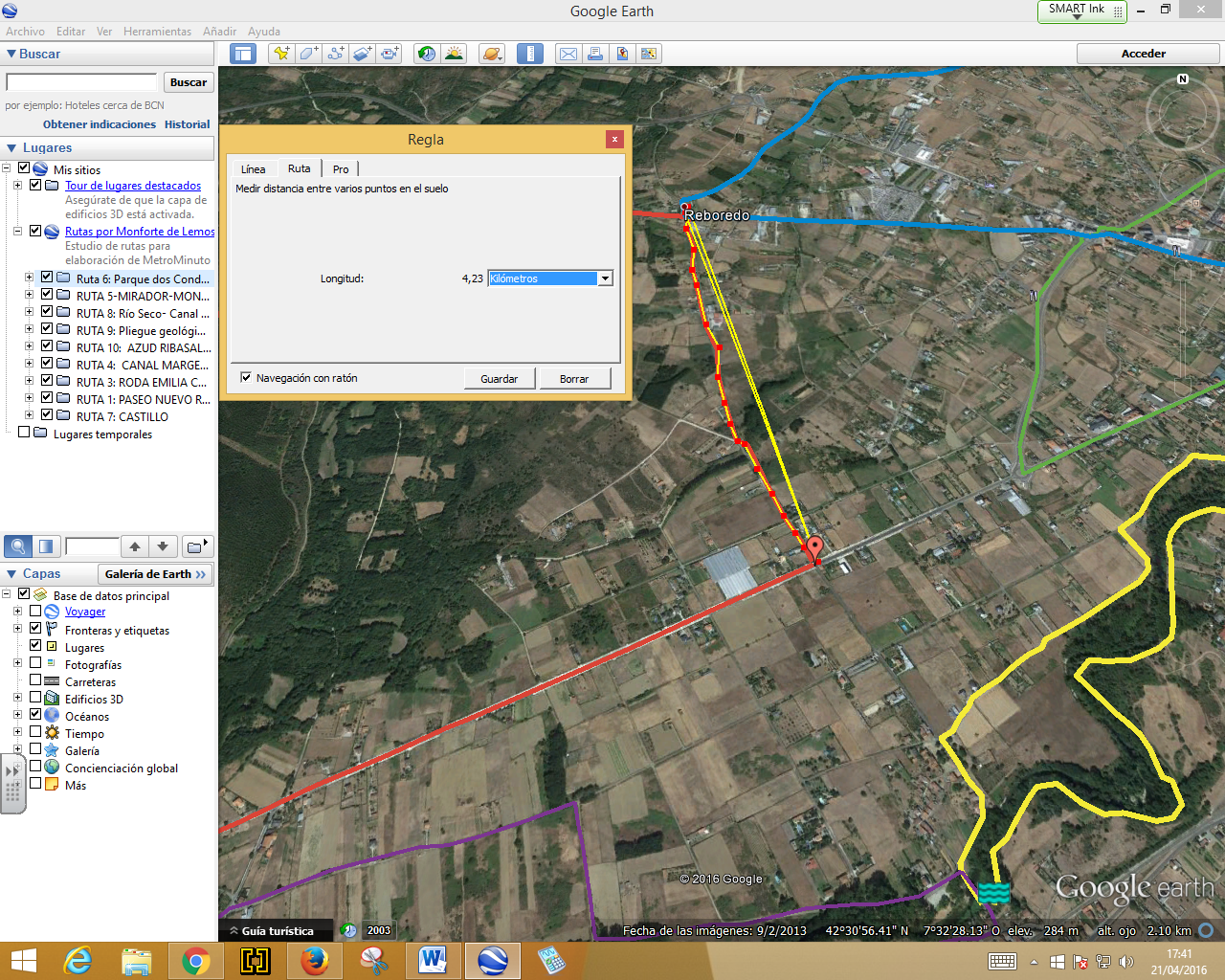Activate the Ruler measurement tool
The image size is (1225, 980).
[530, 54]
